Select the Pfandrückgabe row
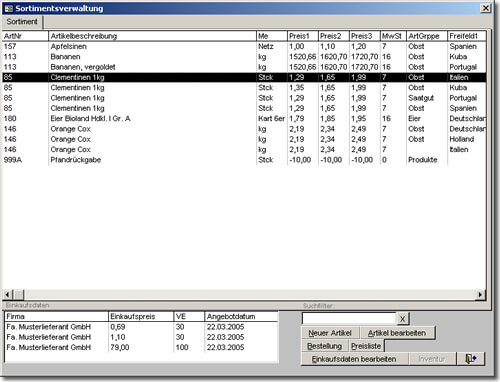 (244, 160)
